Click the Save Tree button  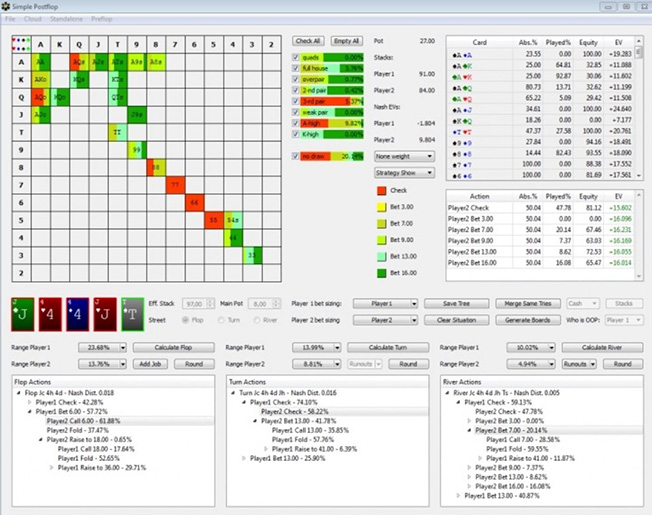point(462,302)
